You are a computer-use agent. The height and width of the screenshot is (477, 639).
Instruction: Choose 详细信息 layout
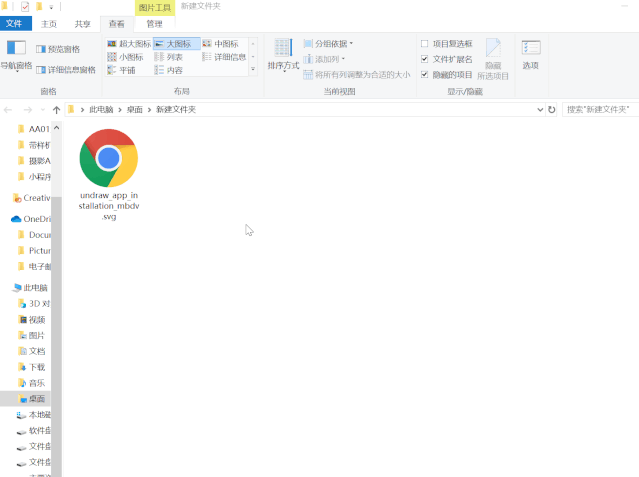point(224,57)
